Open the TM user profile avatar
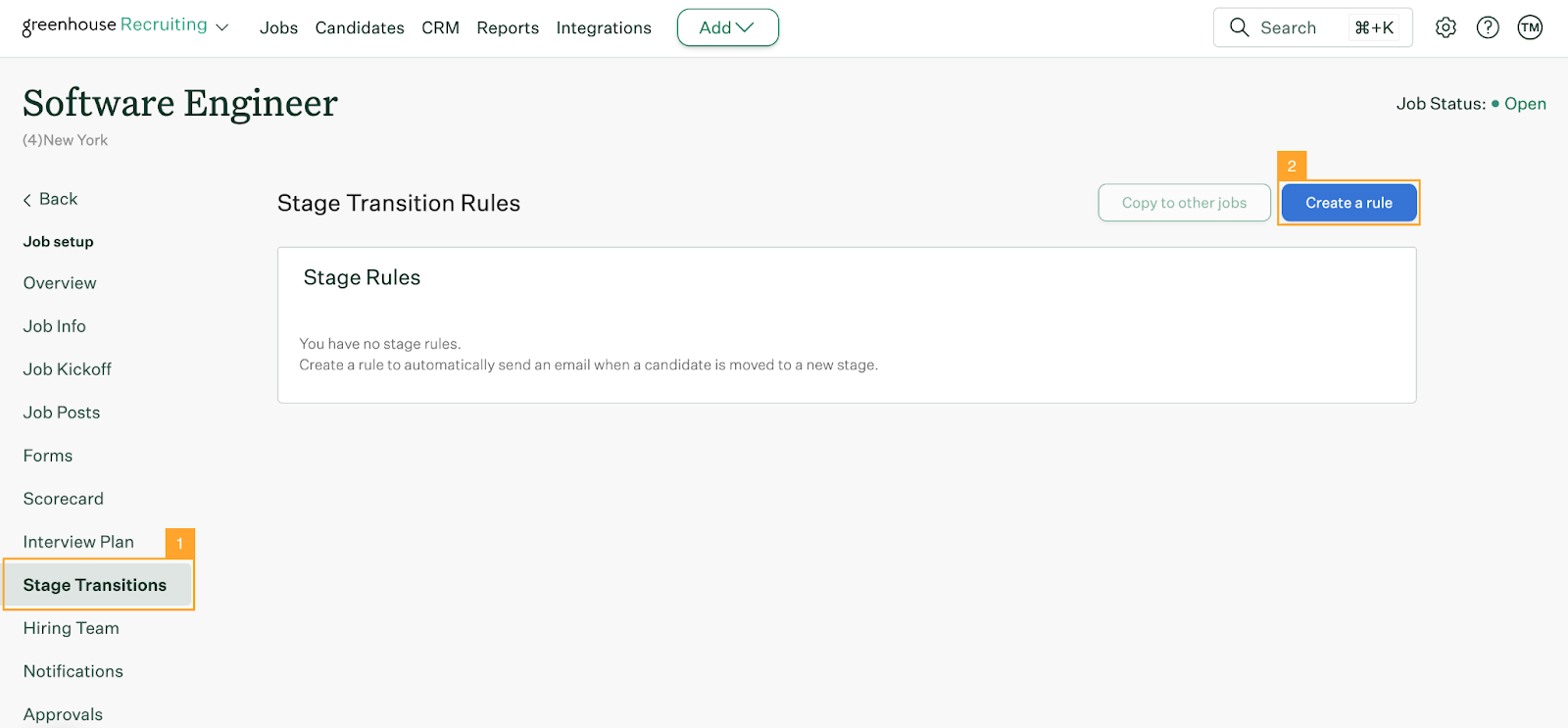This screenshot has width=1568, height=728. point(1530,27)
